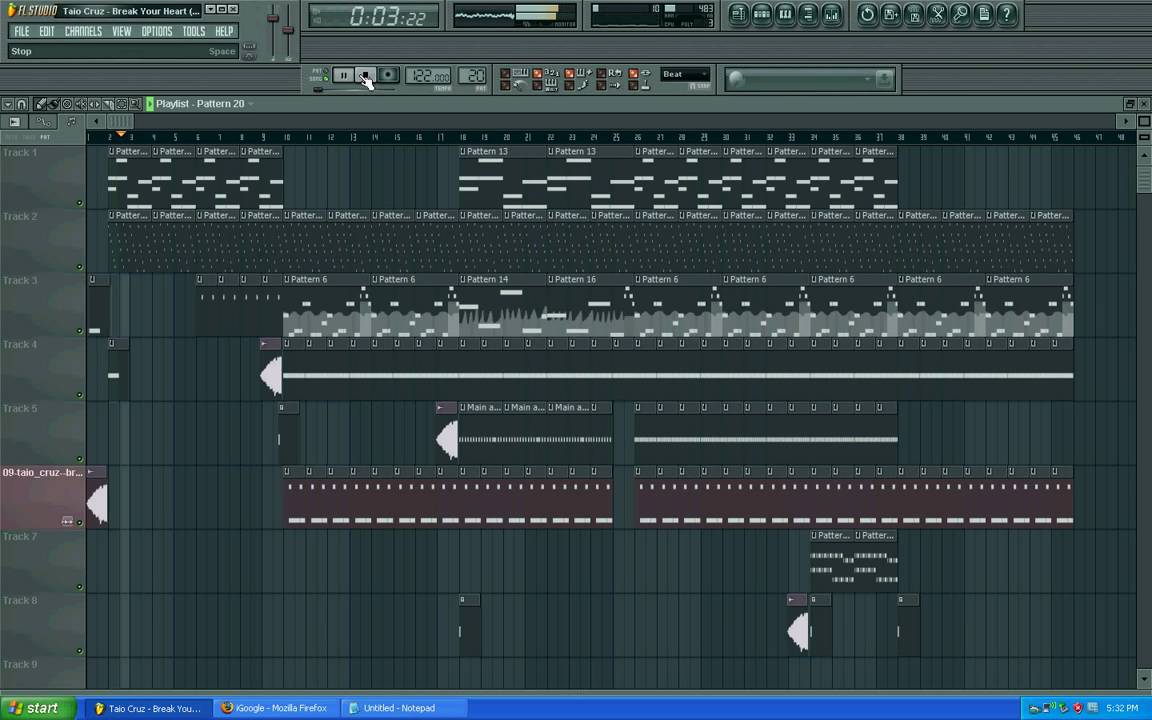Screen dimensions: 1152x720
Task: Pause playback with the pause button
Action: [x=344, y=75]
